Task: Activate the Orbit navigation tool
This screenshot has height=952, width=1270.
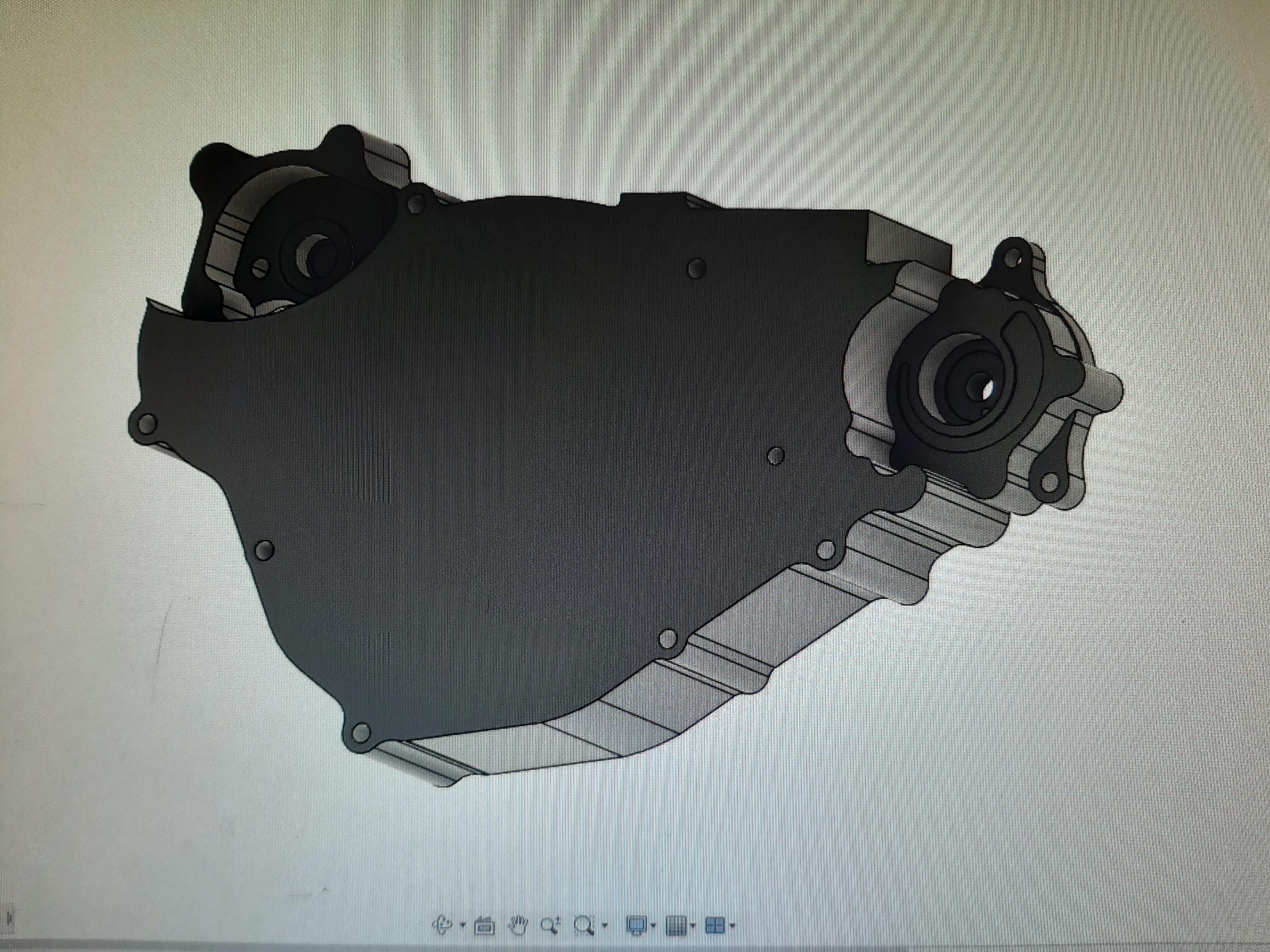Action: [x=443, y=925]
